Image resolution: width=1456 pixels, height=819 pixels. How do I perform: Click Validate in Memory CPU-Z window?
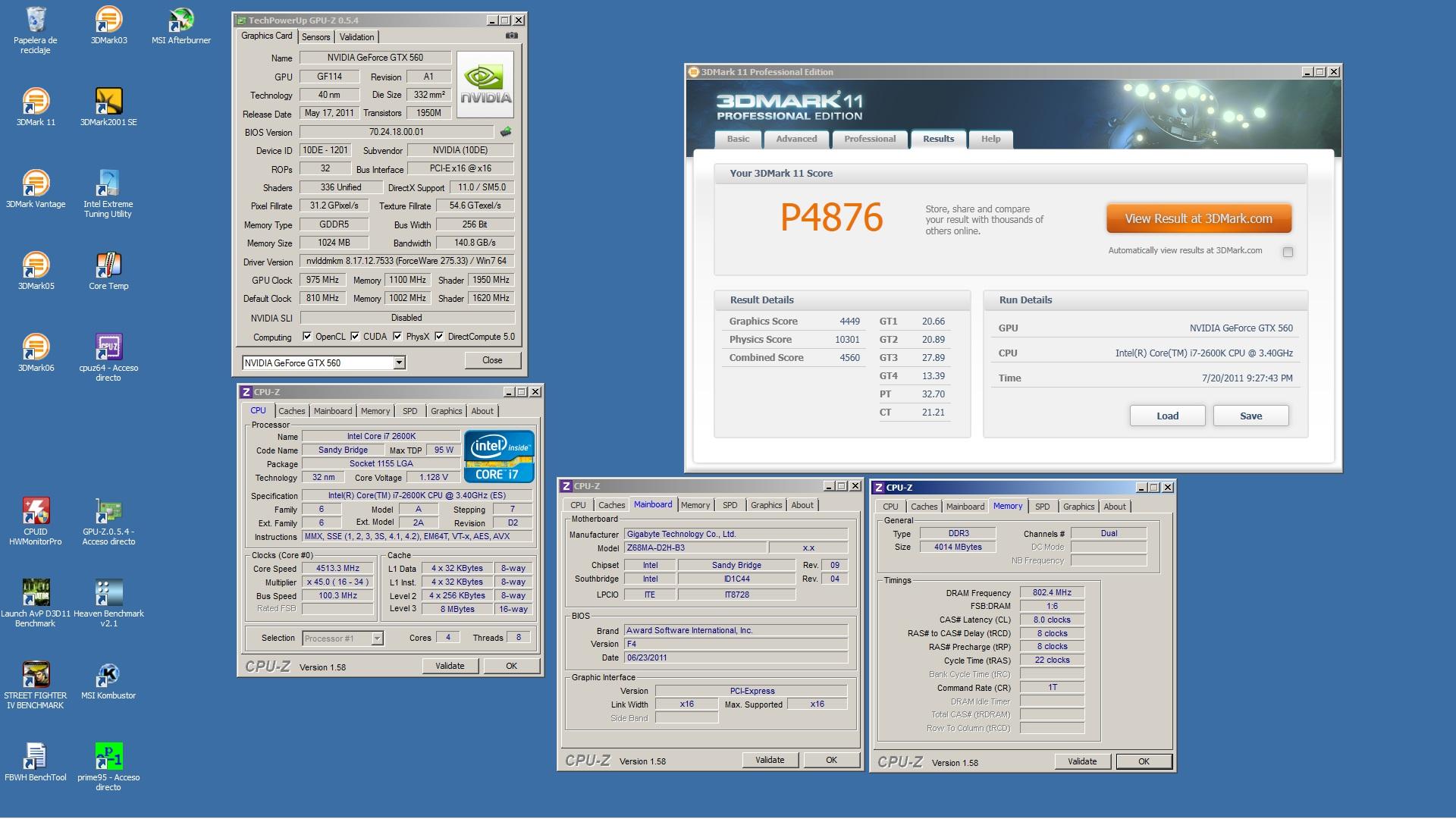(x=1082, y=761)
